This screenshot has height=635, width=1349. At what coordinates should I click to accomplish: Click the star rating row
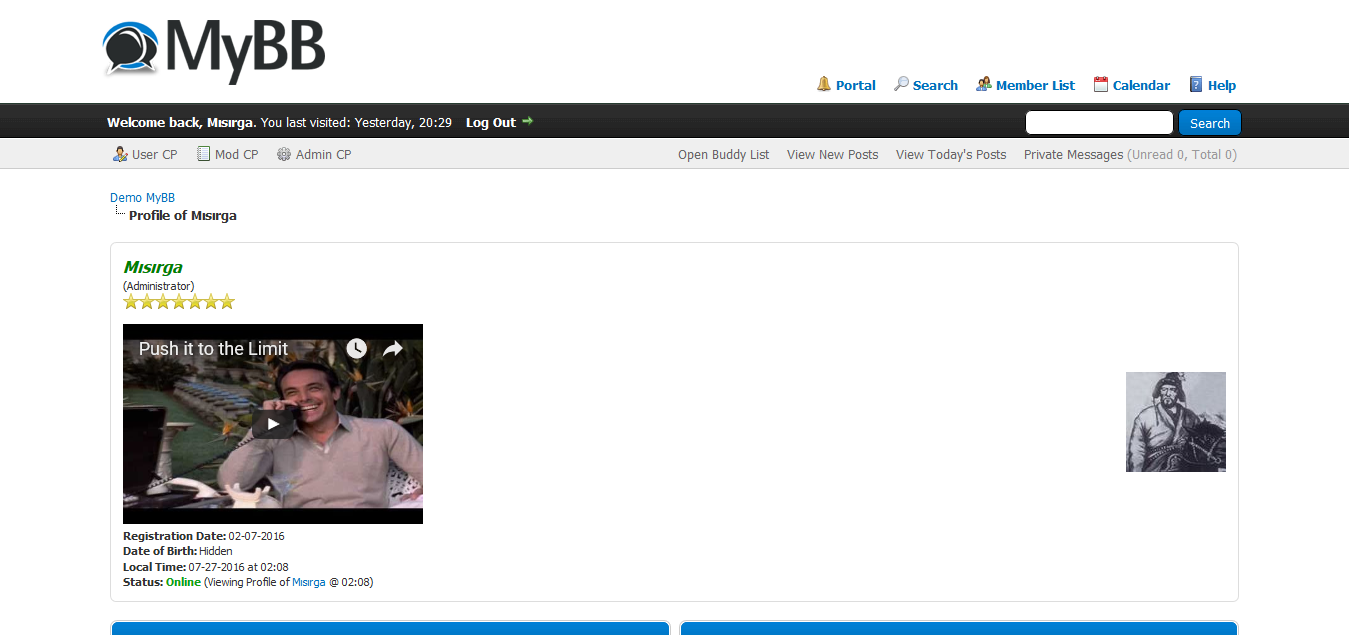[179, 301]
